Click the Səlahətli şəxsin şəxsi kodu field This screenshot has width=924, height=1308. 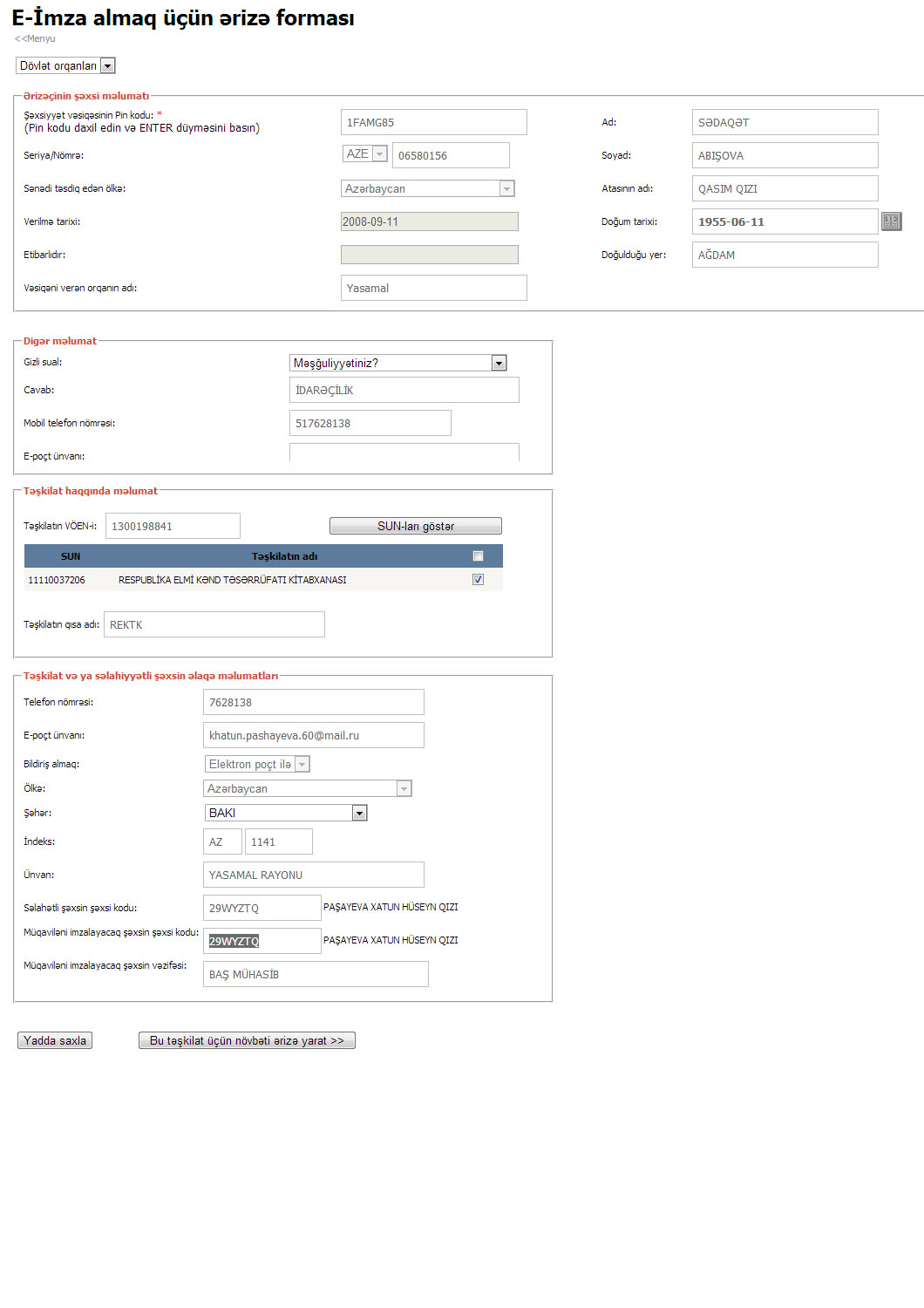pos(262,908)
